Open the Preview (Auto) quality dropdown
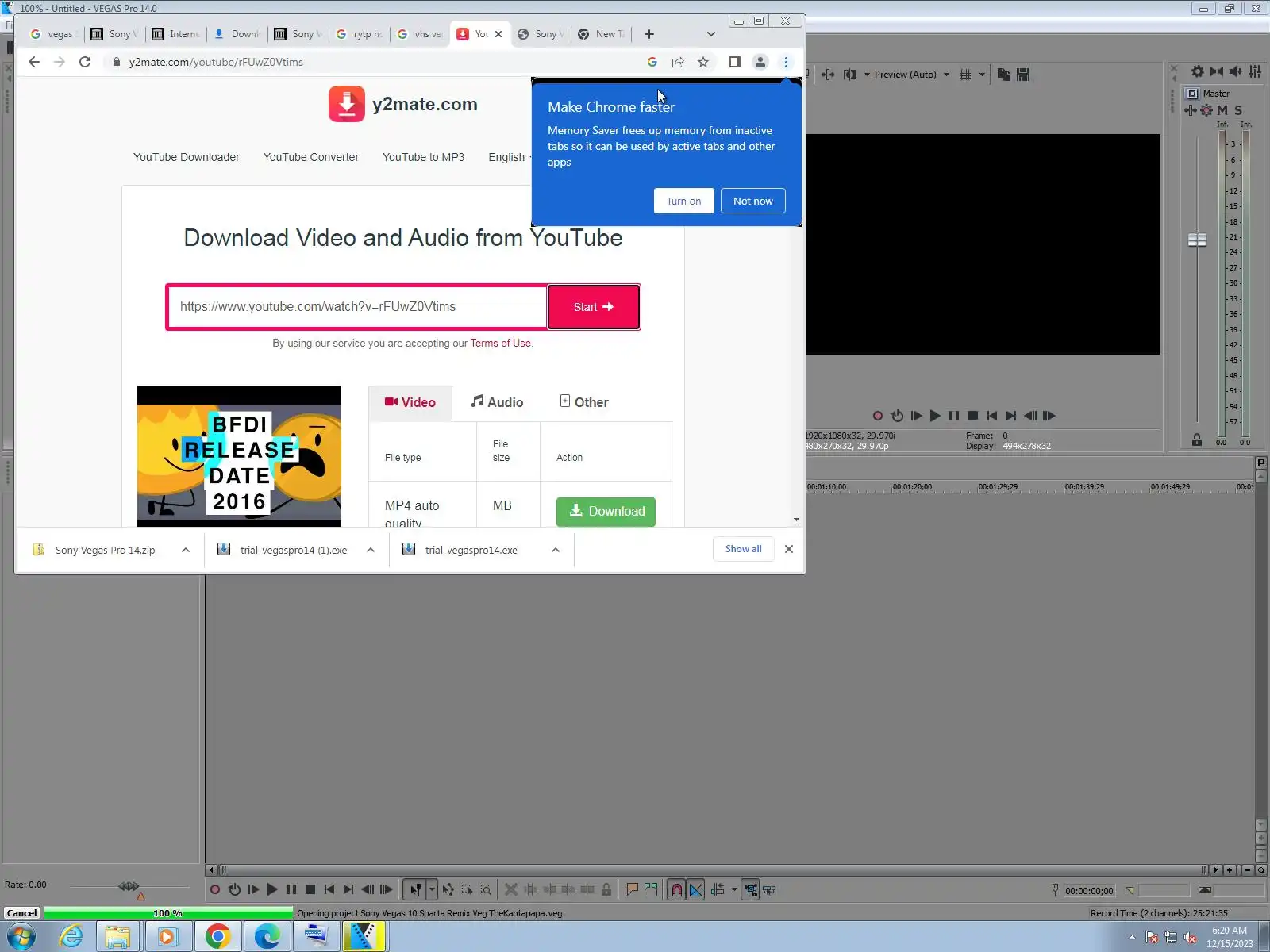The width and height of the screenshot is (1270, 952). 912,75
